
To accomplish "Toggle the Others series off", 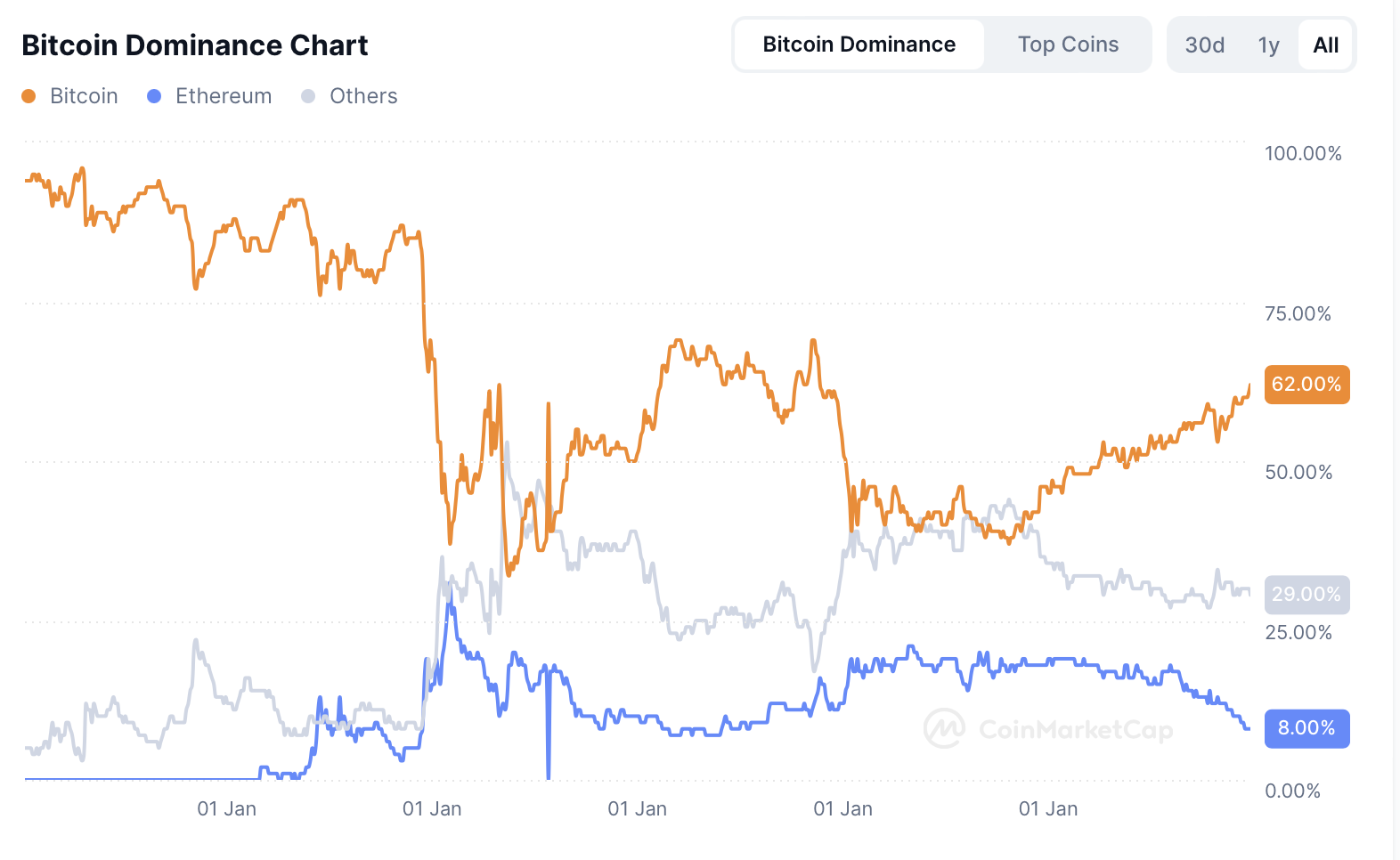I will (x=362, y=95).
